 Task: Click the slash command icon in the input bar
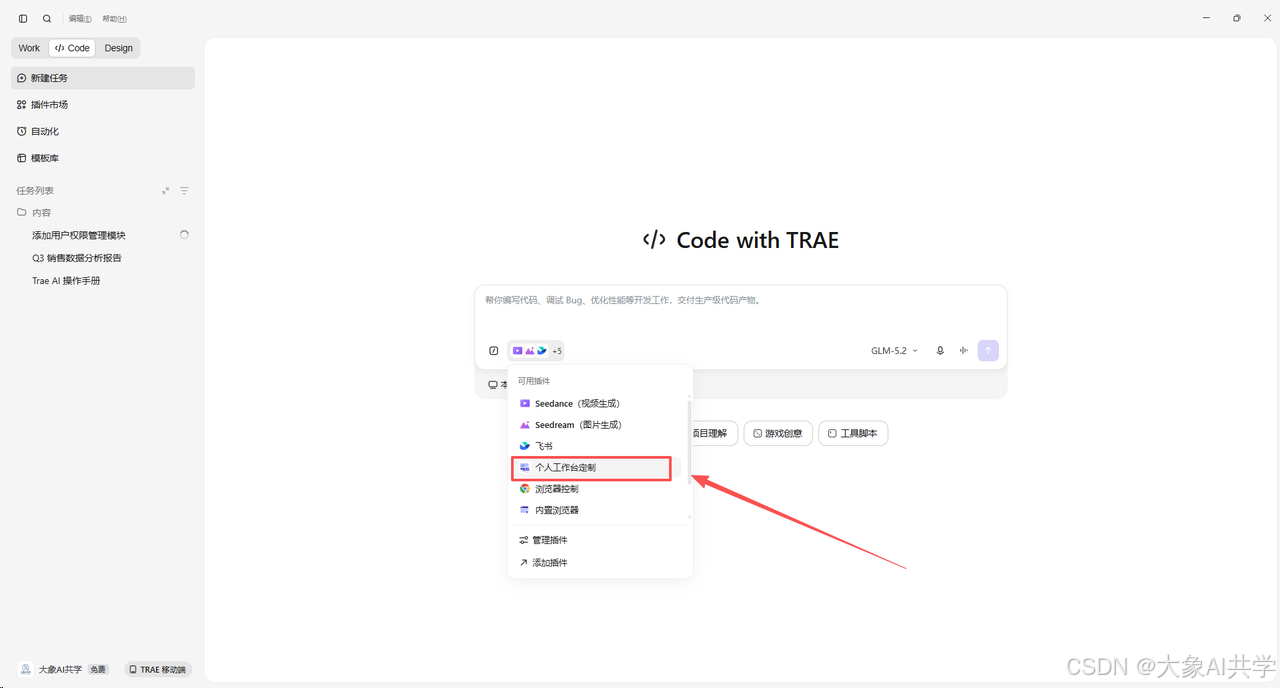point(494,351)
